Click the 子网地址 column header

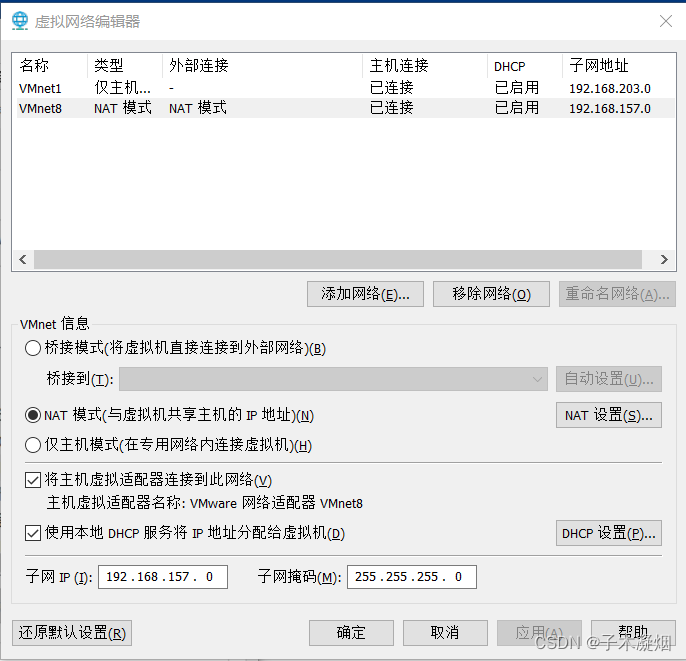point(618,66)
